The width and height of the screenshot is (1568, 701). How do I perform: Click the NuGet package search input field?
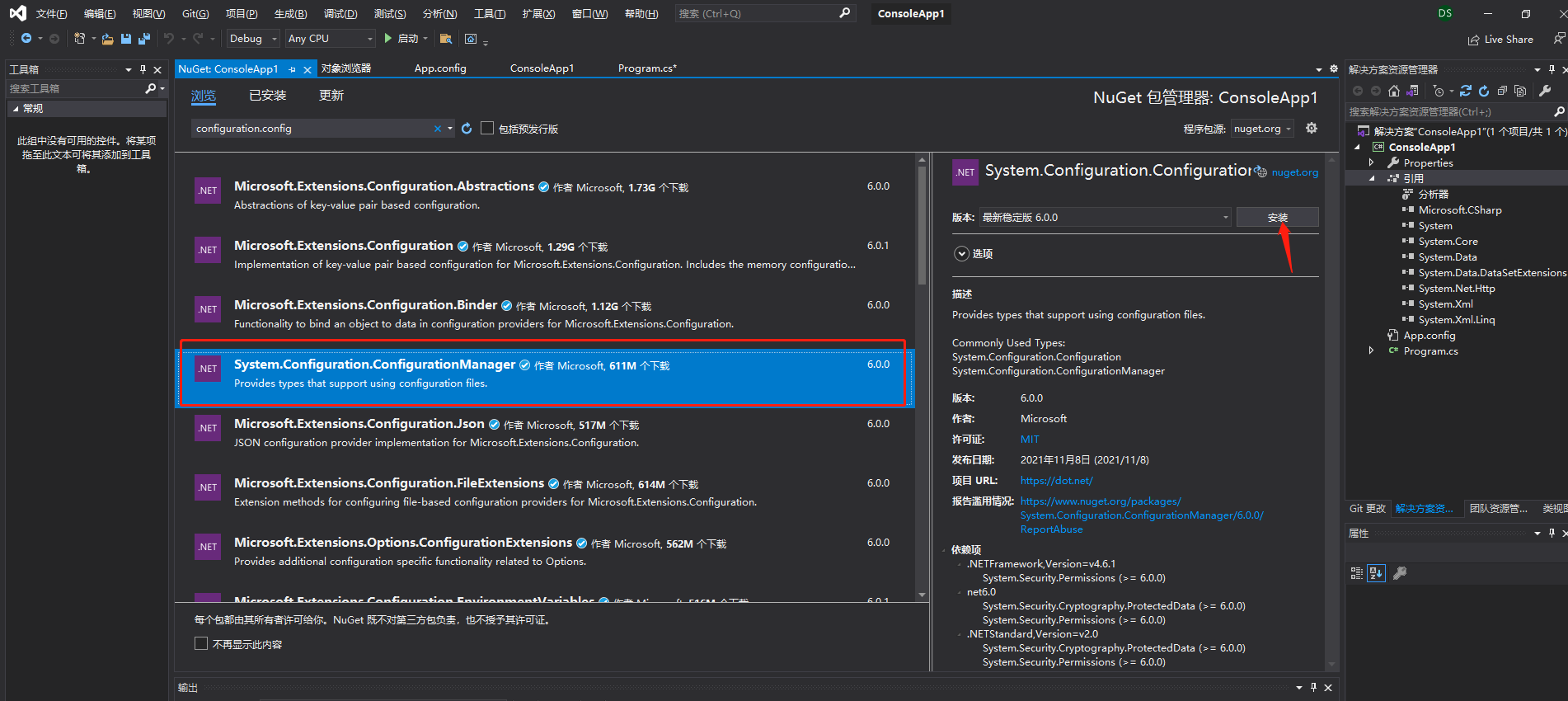[313, 129]
